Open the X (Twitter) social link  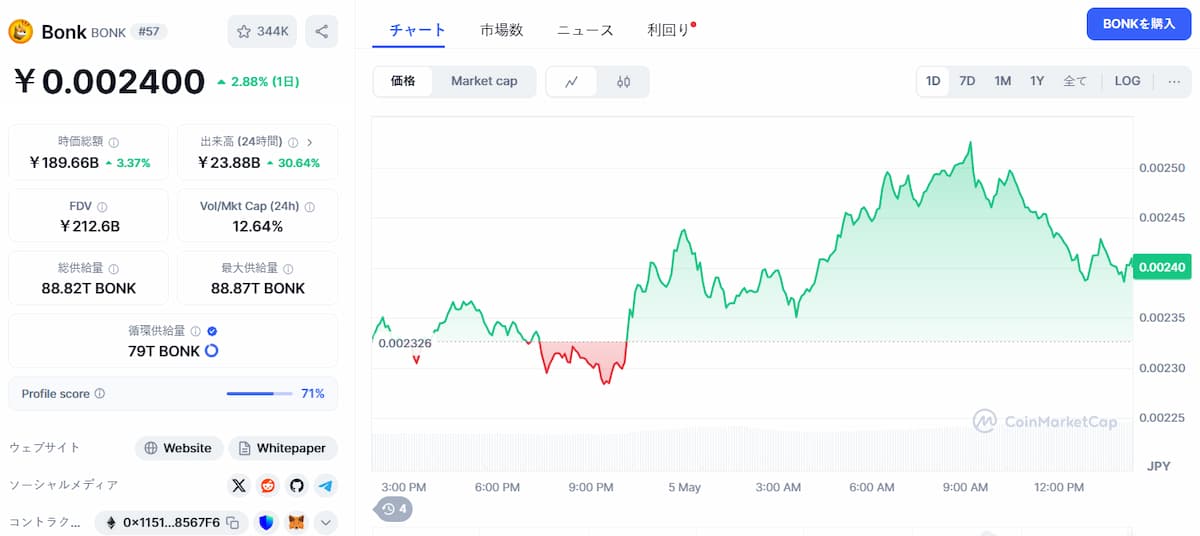point(238,486)
